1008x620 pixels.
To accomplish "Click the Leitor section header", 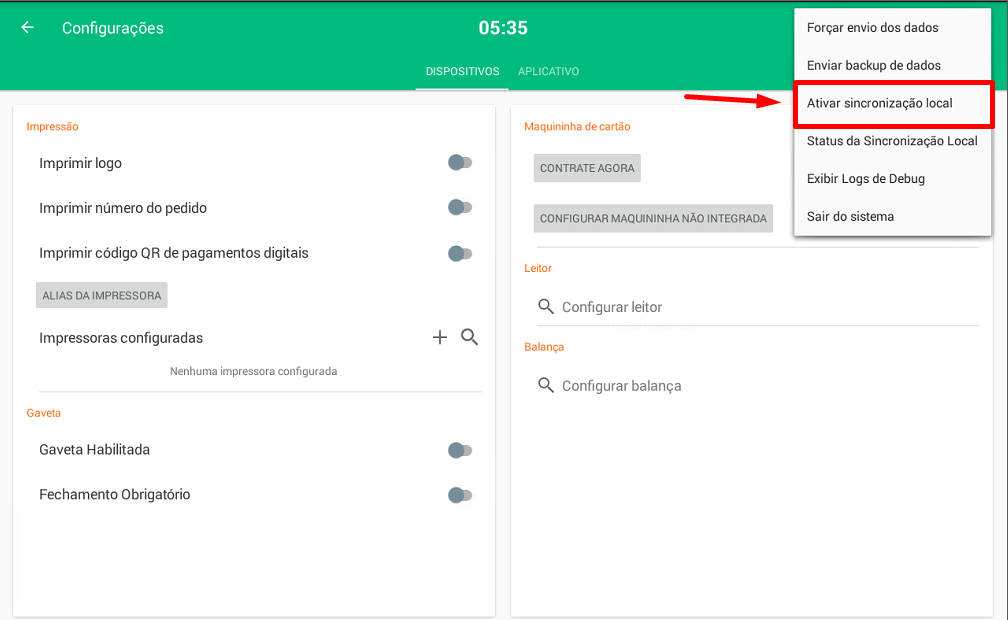I will (x=537, y=268).
